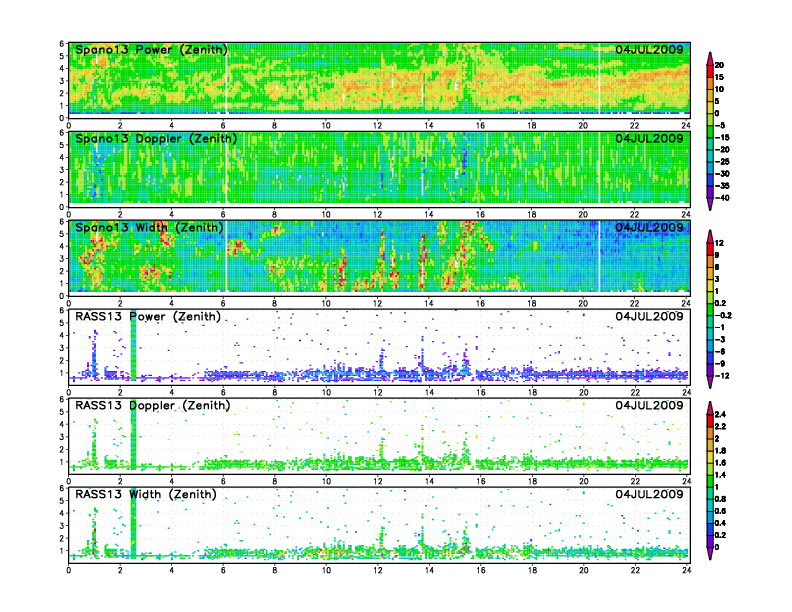Click the tall green column in RASS13 Doppler panel
792x612 pixels.
(133, 434)
